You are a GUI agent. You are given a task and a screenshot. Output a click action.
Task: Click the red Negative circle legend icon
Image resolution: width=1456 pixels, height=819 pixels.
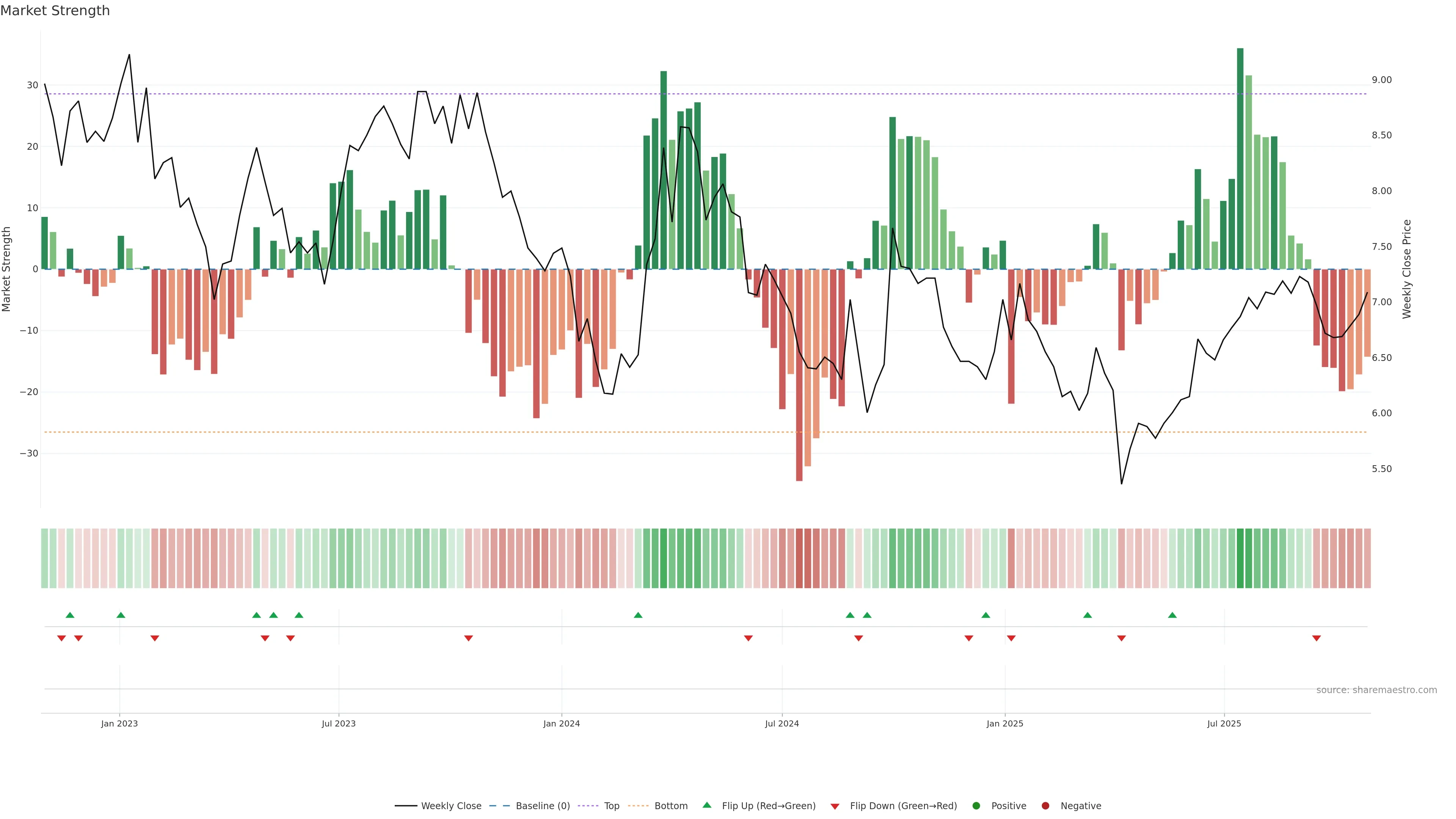pyautogui.click(x=1045, y=806)
